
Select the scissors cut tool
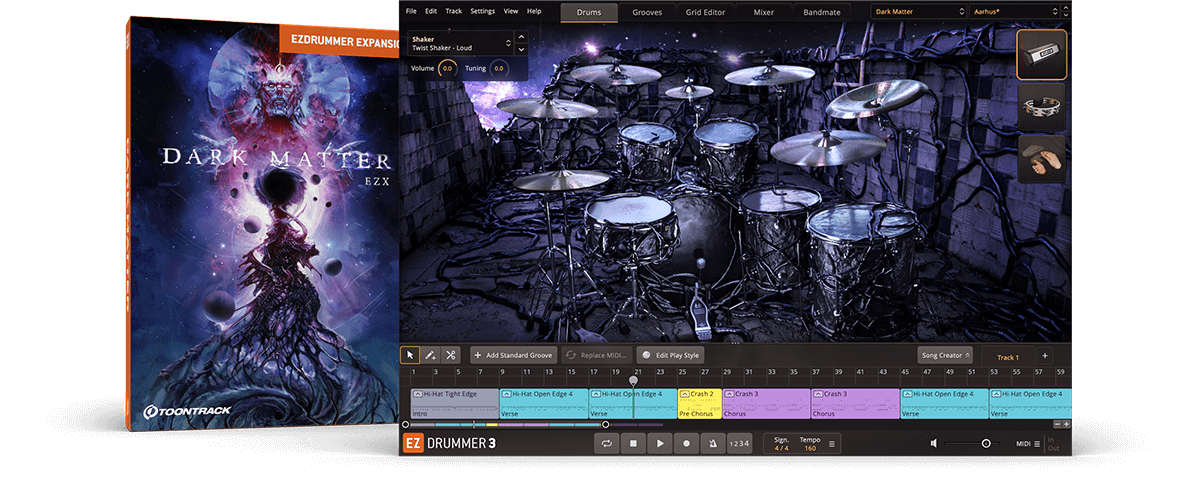[451, 355]
